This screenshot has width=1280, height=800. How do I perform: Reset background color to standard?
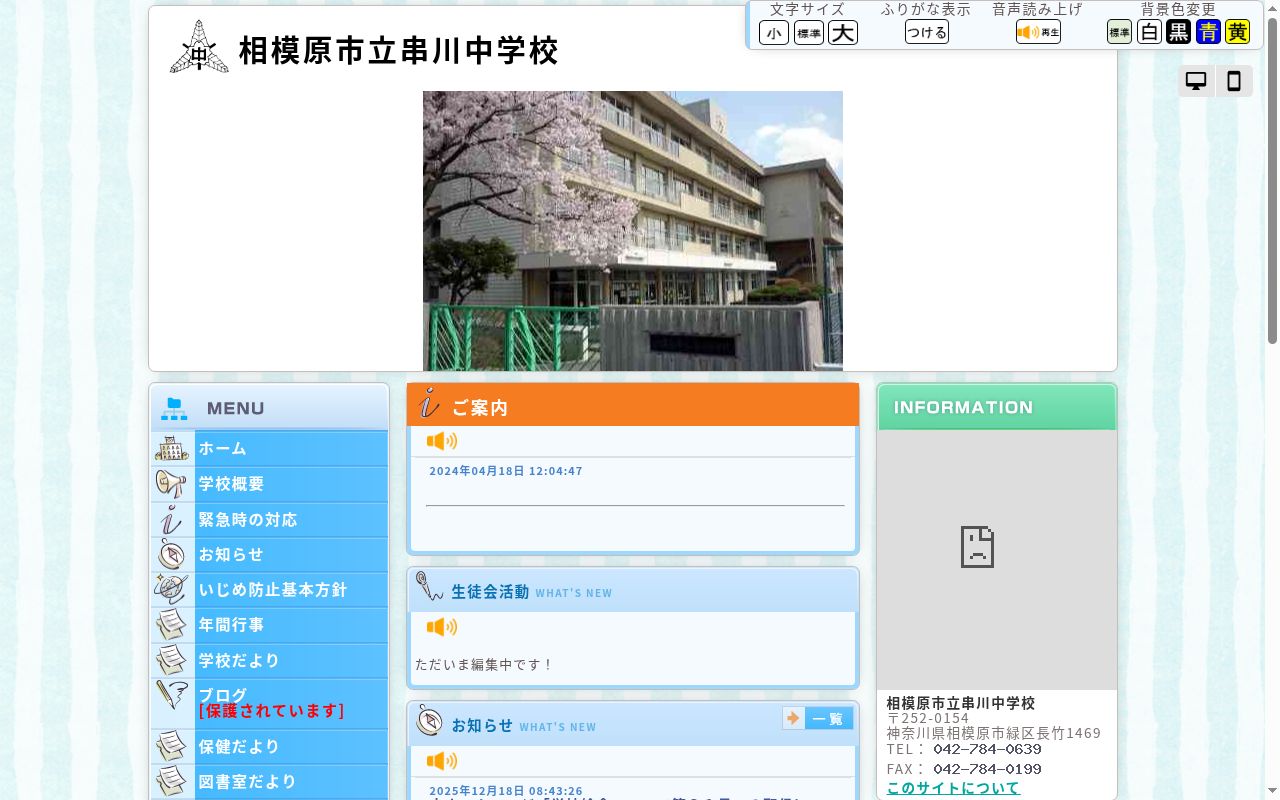tap(1119, 32)
